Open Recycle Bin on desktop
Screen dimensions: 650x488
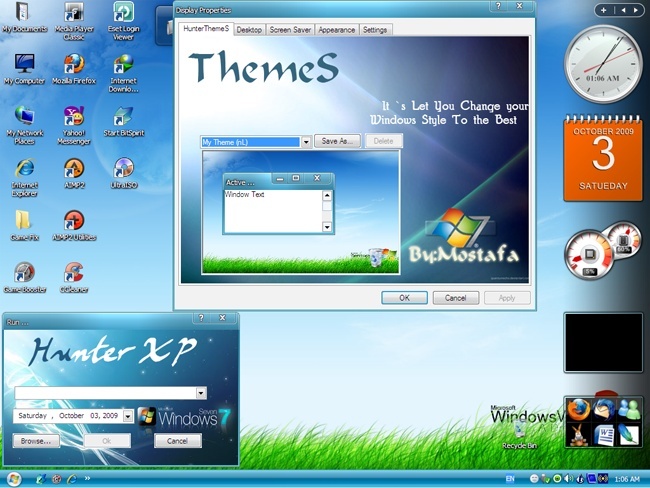(x=519, y=435)
